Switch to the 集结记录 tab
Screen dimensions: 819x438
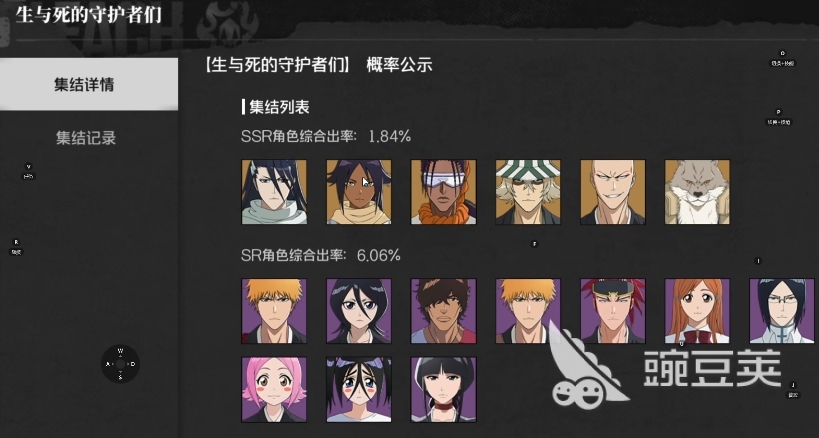86,138
